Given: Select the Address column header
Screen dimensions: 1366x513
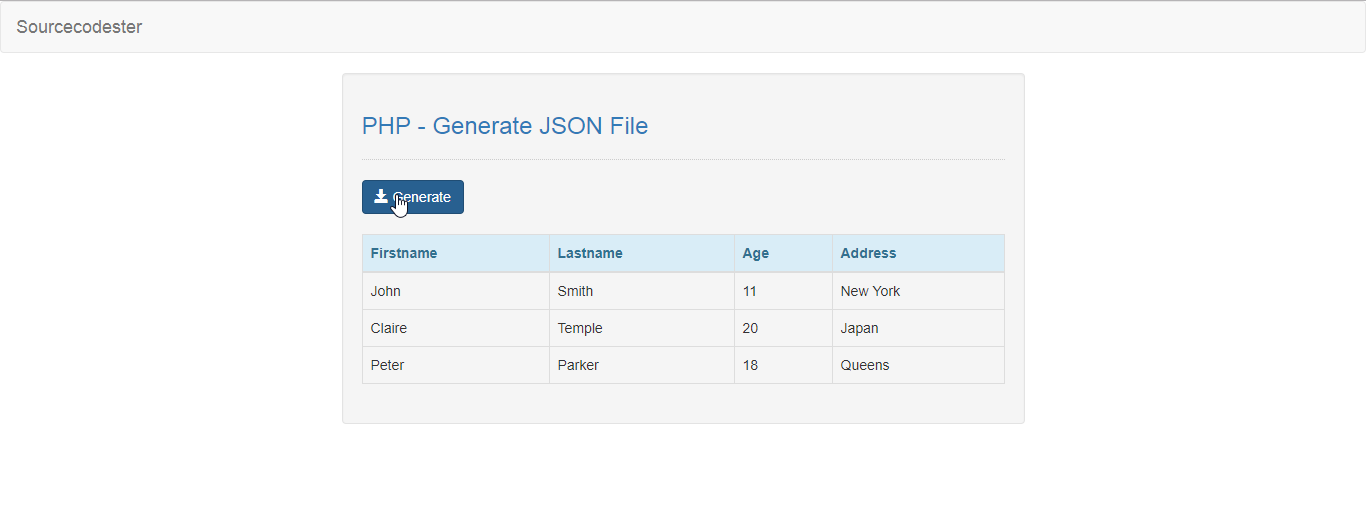Looking at the screenshot, I should 918,253.
